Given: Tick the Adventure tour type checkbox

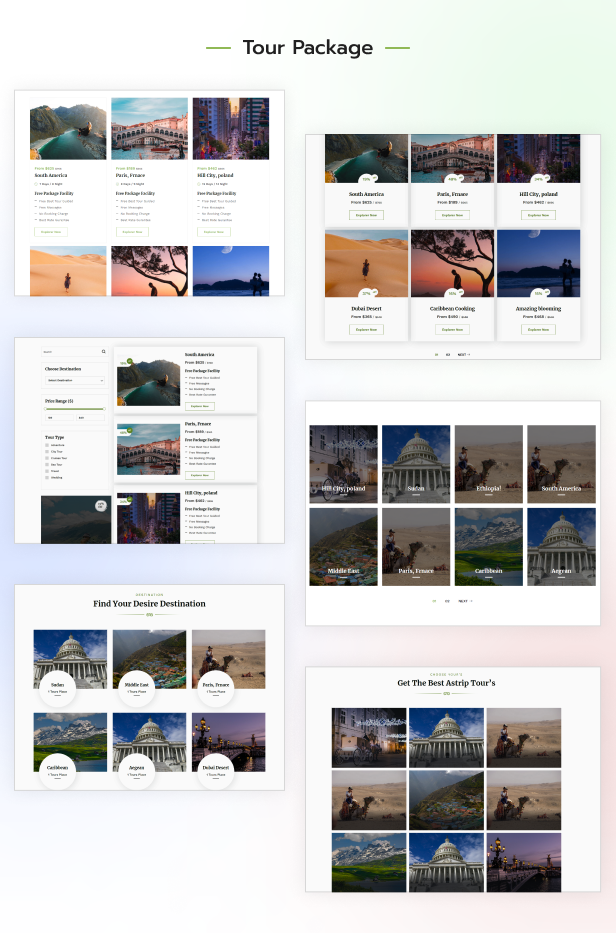Looking at the screenshot, I should coord(47,445).
